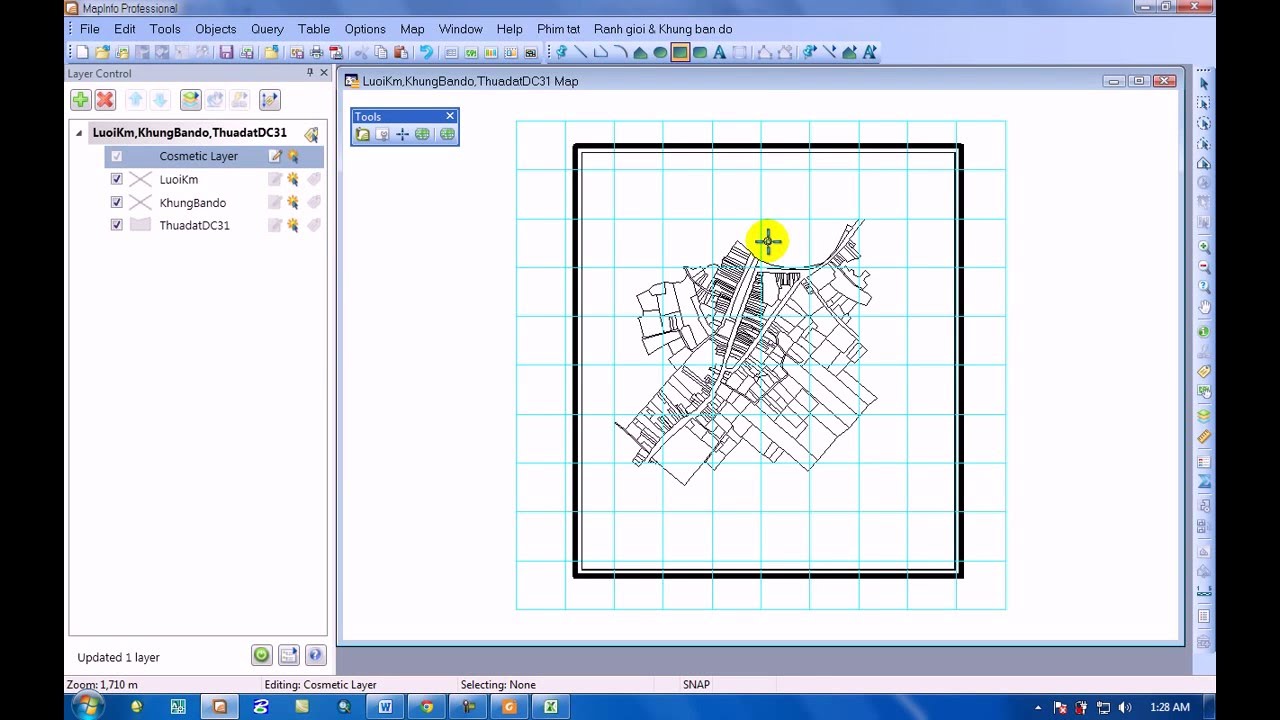This screenshot has height=720, width=1280.
Task: Open the Region Style button
Action: pos(849,52)
